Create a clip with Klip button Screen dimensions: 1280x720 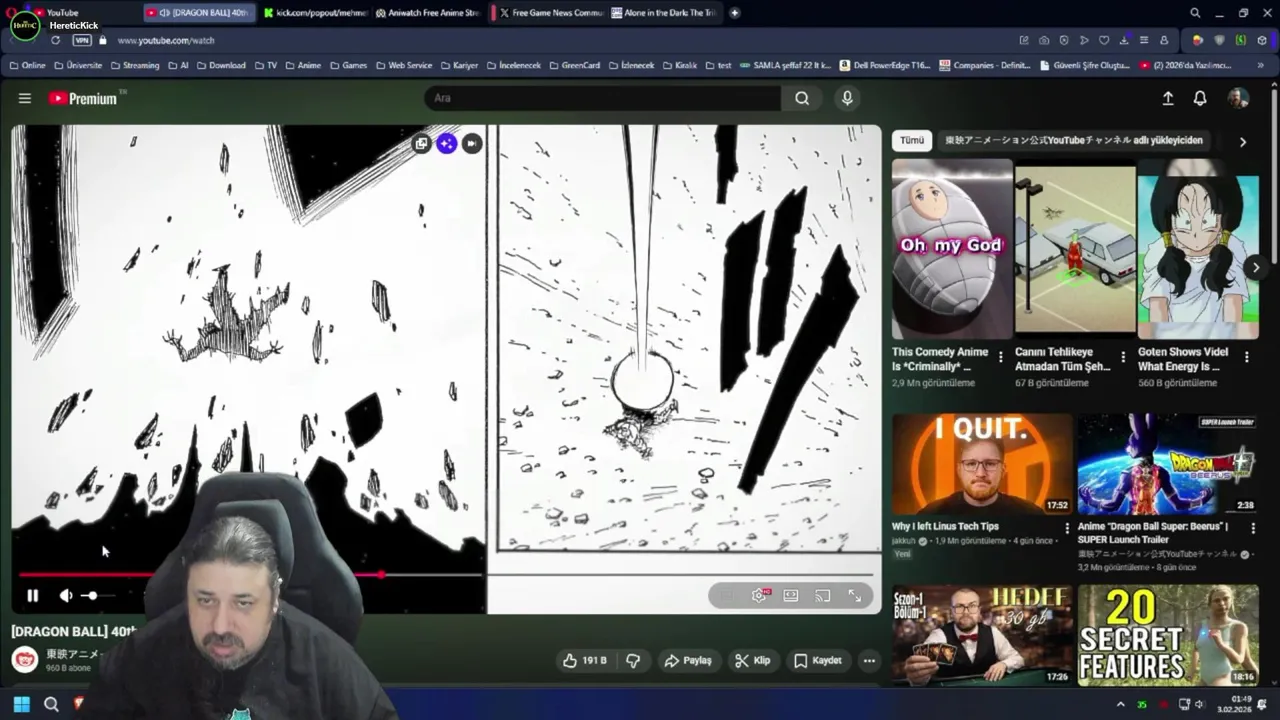coord(752,661)
